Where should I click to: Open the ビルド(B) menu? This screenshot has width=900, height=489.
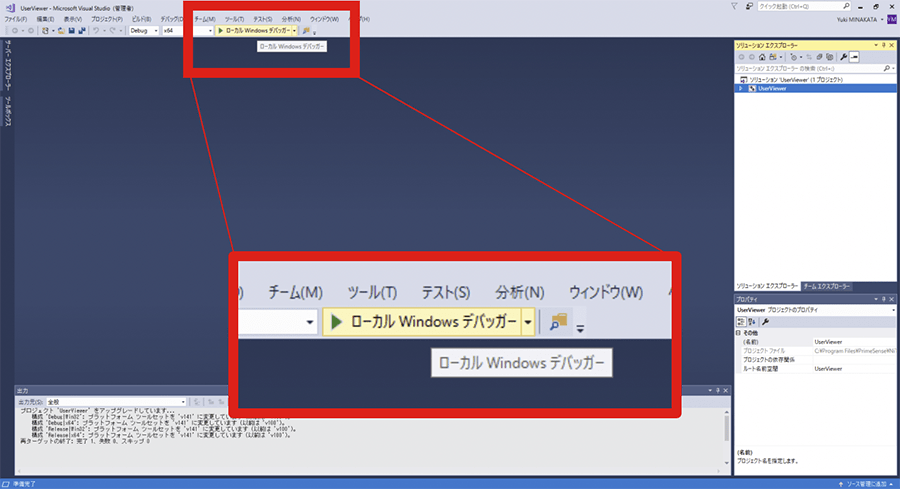[141, 19]
